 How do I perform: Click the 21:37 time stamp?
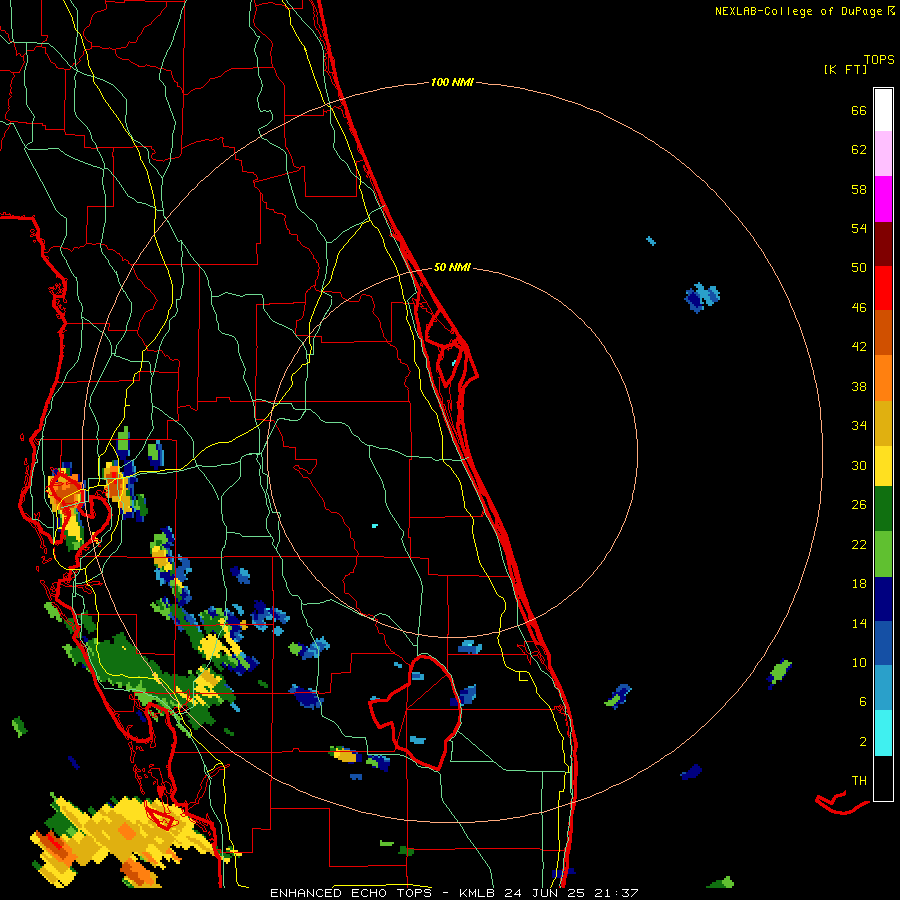pyautogui.click(x=615, y=893)
